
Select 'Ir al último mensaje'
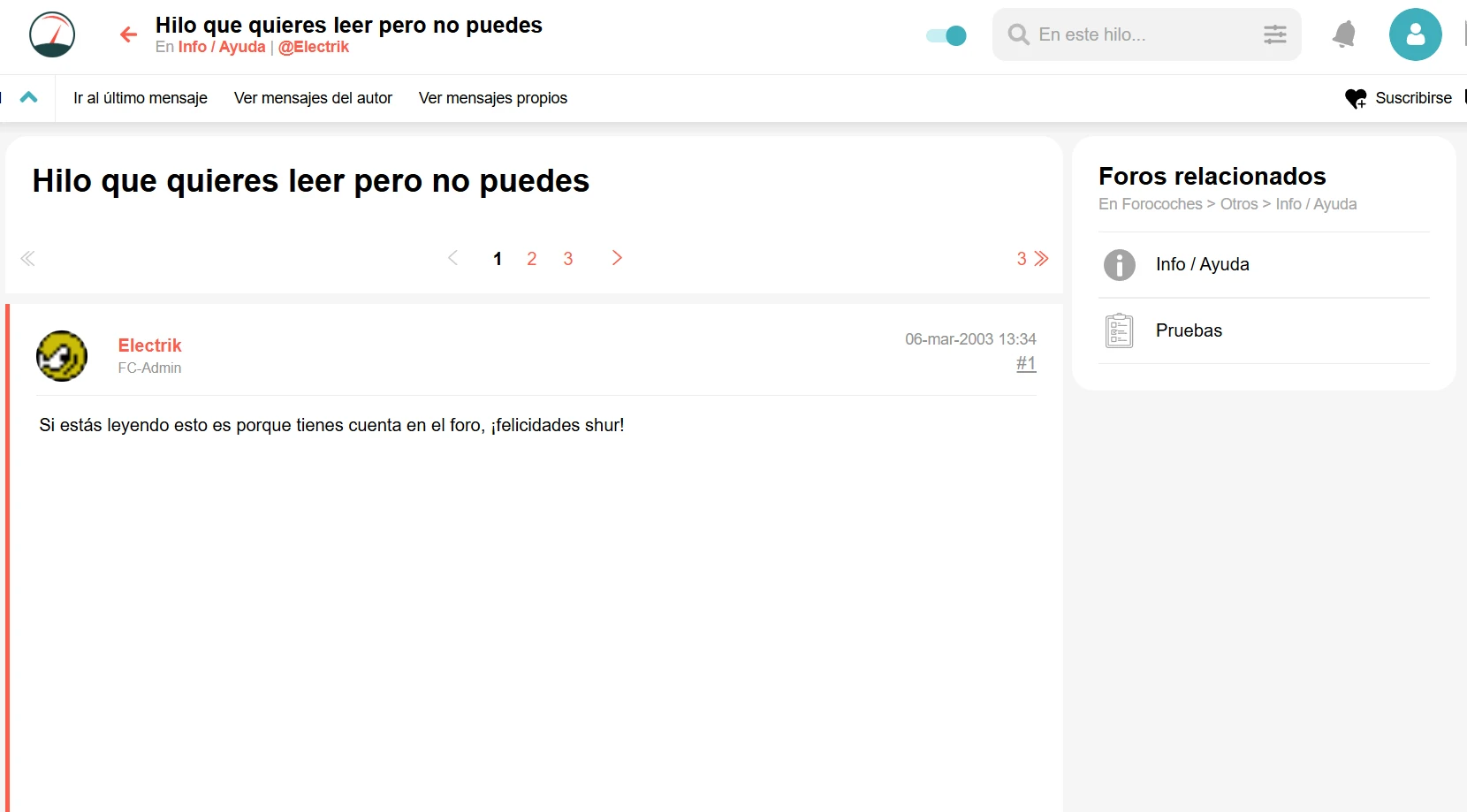tap(141, 98)
